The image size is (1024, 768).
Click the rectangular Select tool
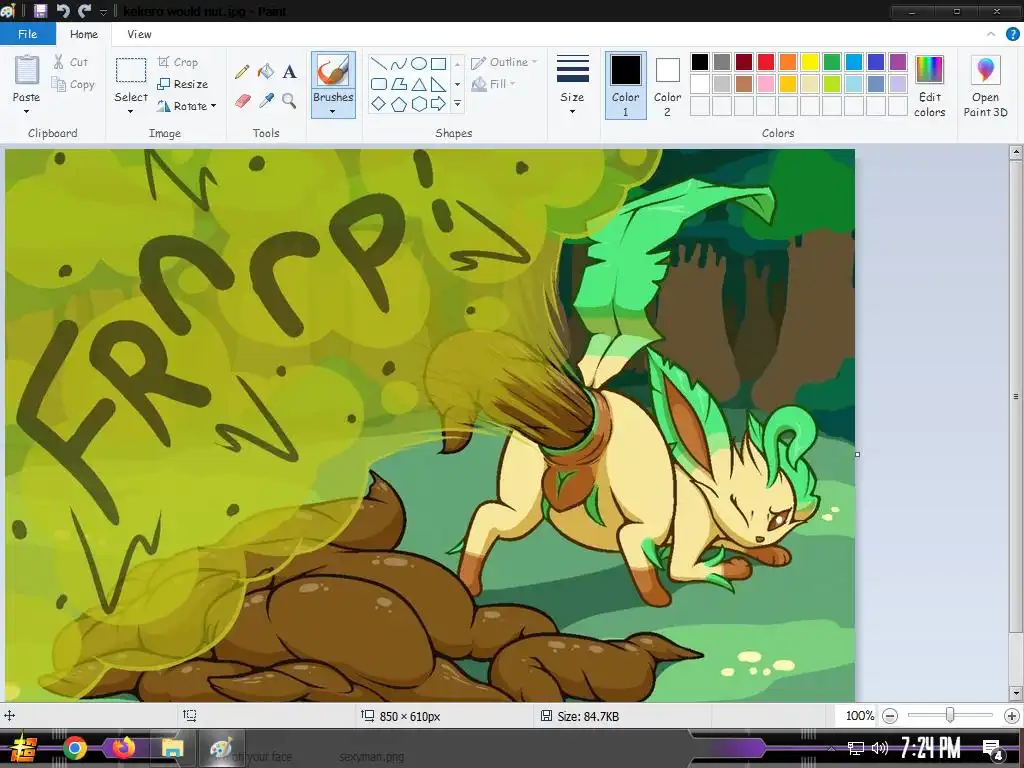[131, 70]
